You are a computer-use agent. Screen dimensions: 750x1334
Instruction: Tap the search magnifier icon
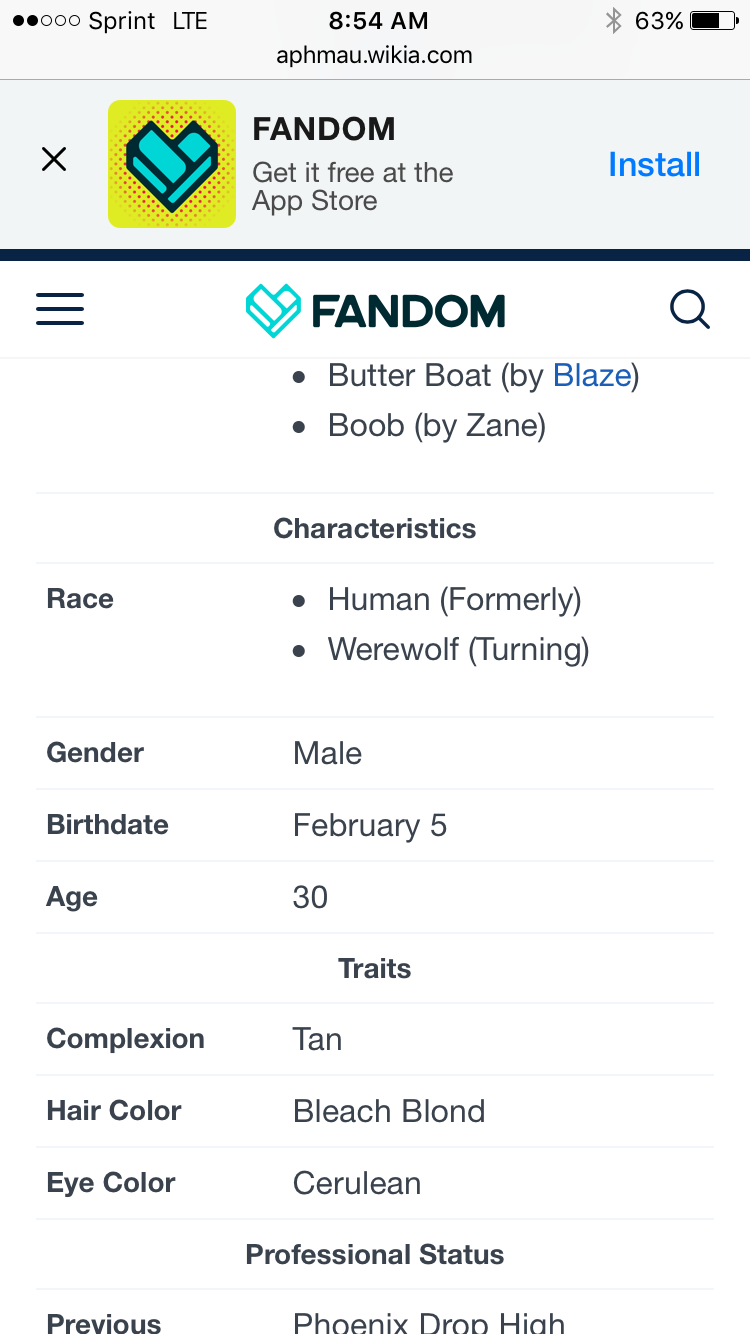(690, 309)
